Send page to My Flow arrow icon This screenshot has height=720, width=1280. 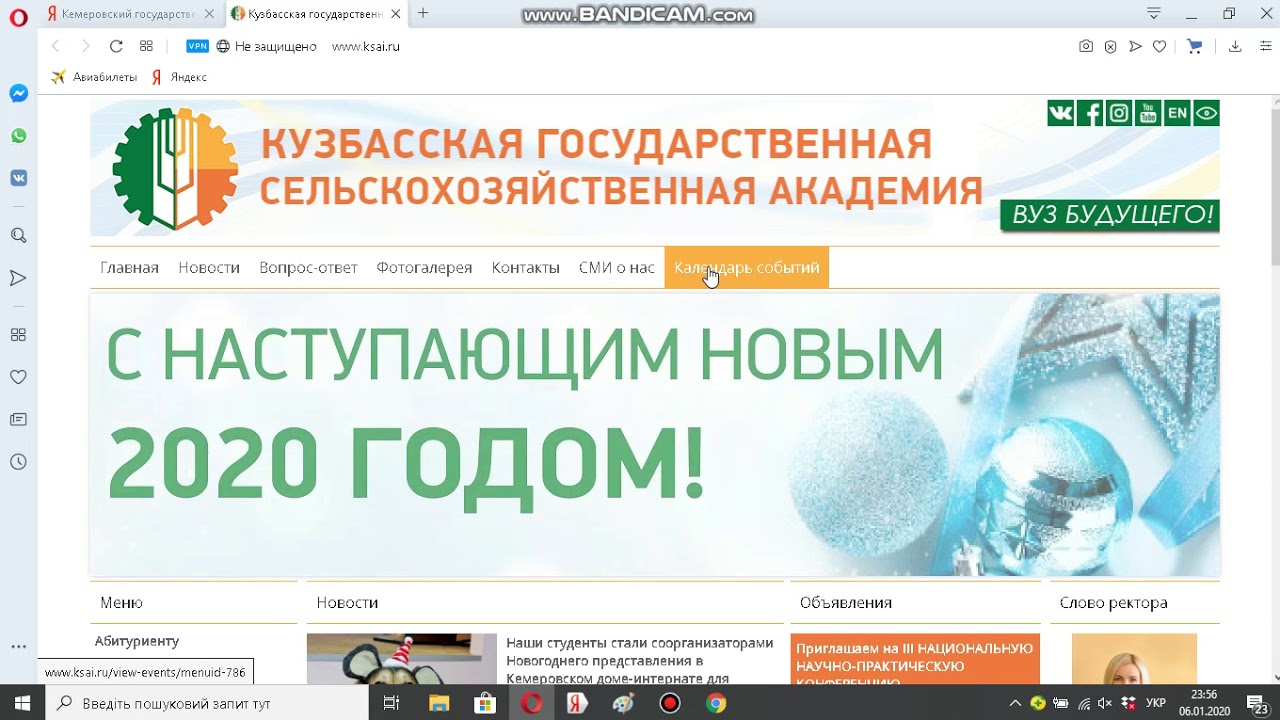coord(1135,46)
